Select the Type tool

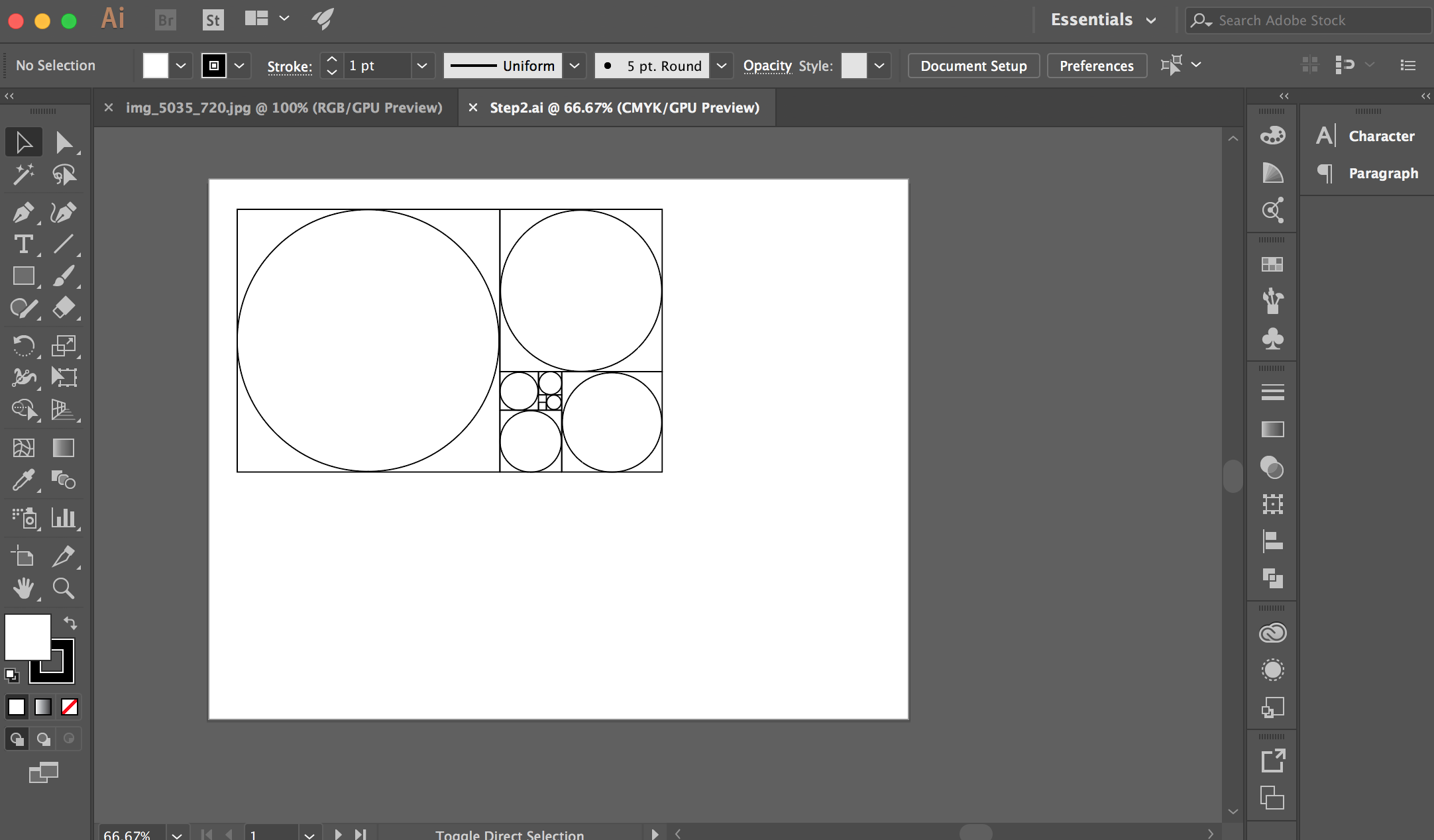pos(23,244)
